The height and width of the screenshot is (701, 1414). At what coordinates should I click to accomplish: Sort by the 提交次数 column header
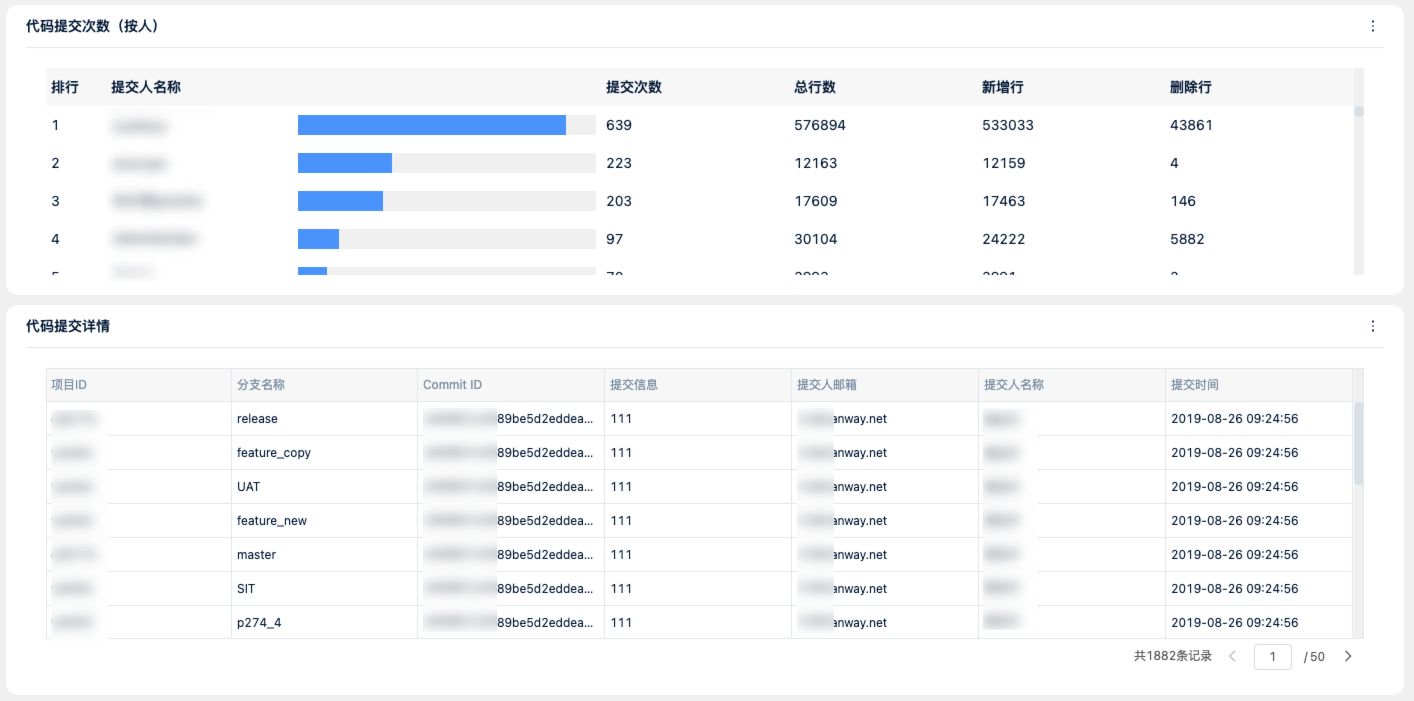[634, 87]
